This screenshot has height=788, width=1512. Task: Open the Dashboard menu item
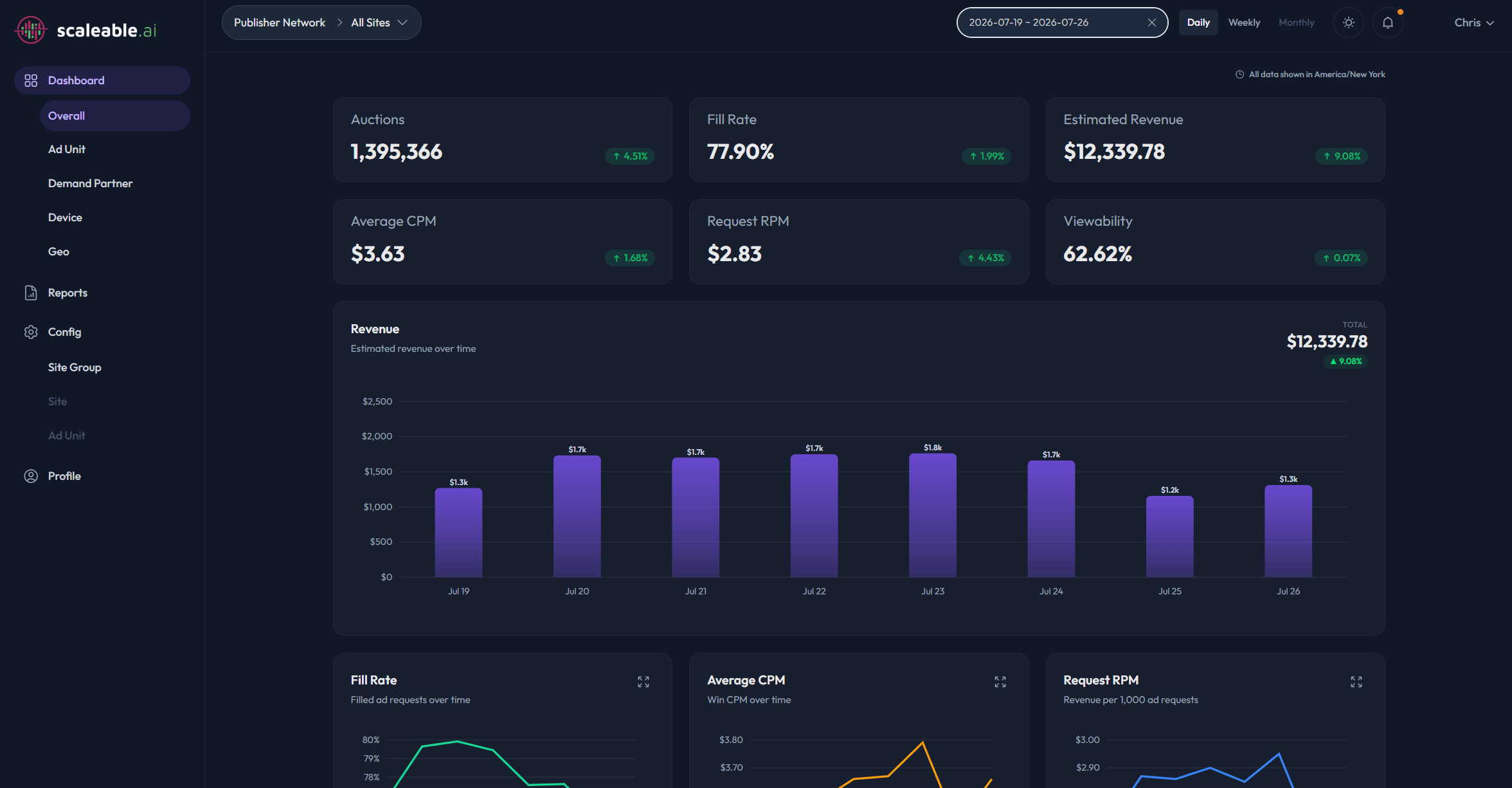point(102,80)
